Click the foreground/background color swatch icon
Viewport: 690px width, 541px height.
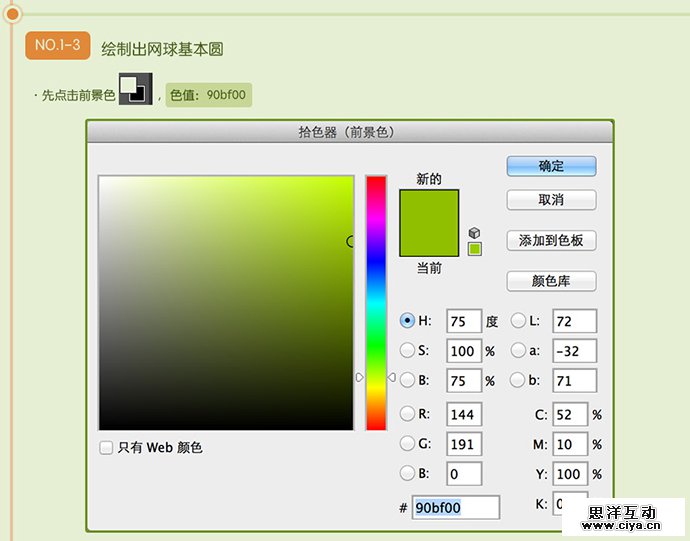point(136,89)
